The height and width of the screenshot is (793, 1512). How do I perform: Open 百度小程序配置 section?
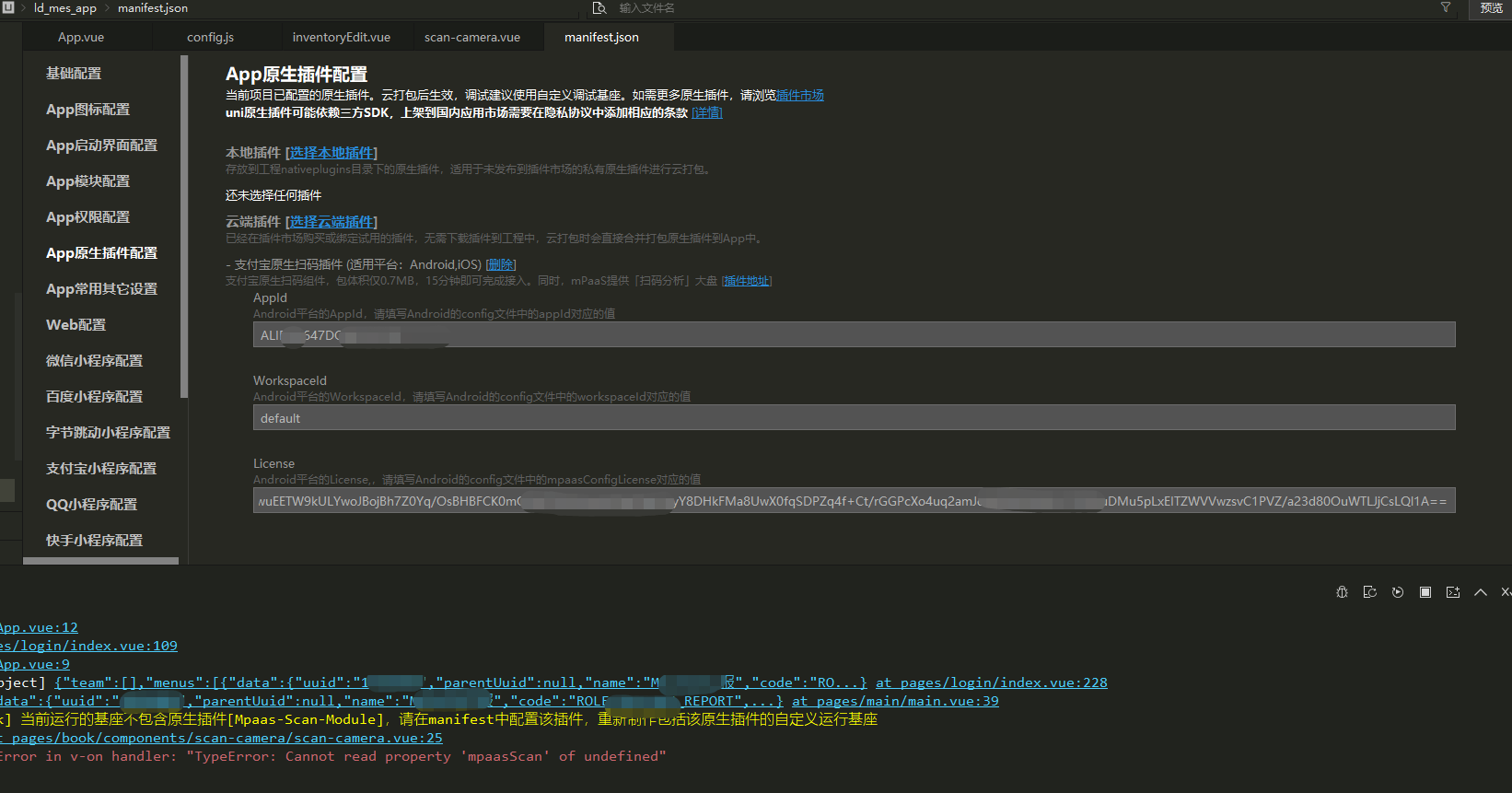click(x=95, y=397)
